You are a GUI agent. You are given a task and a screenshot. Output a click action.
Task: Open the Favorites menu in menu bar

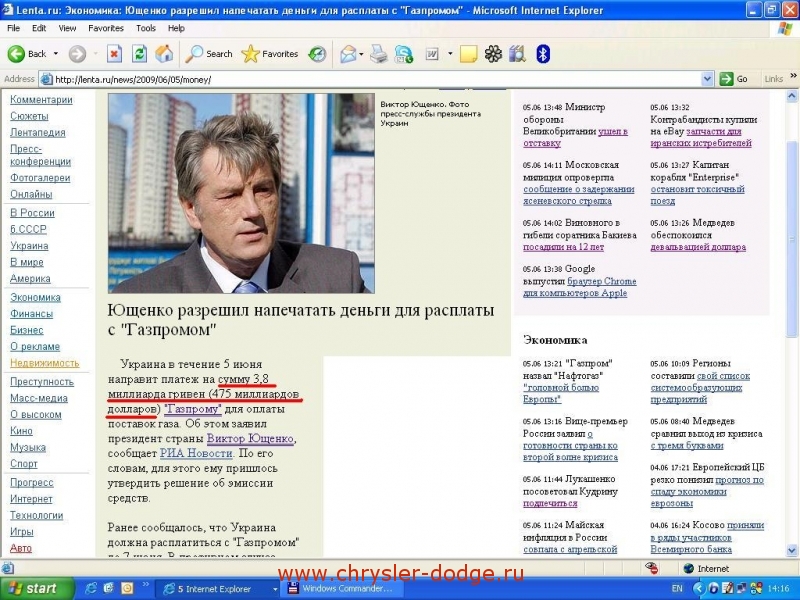[106, 28]
